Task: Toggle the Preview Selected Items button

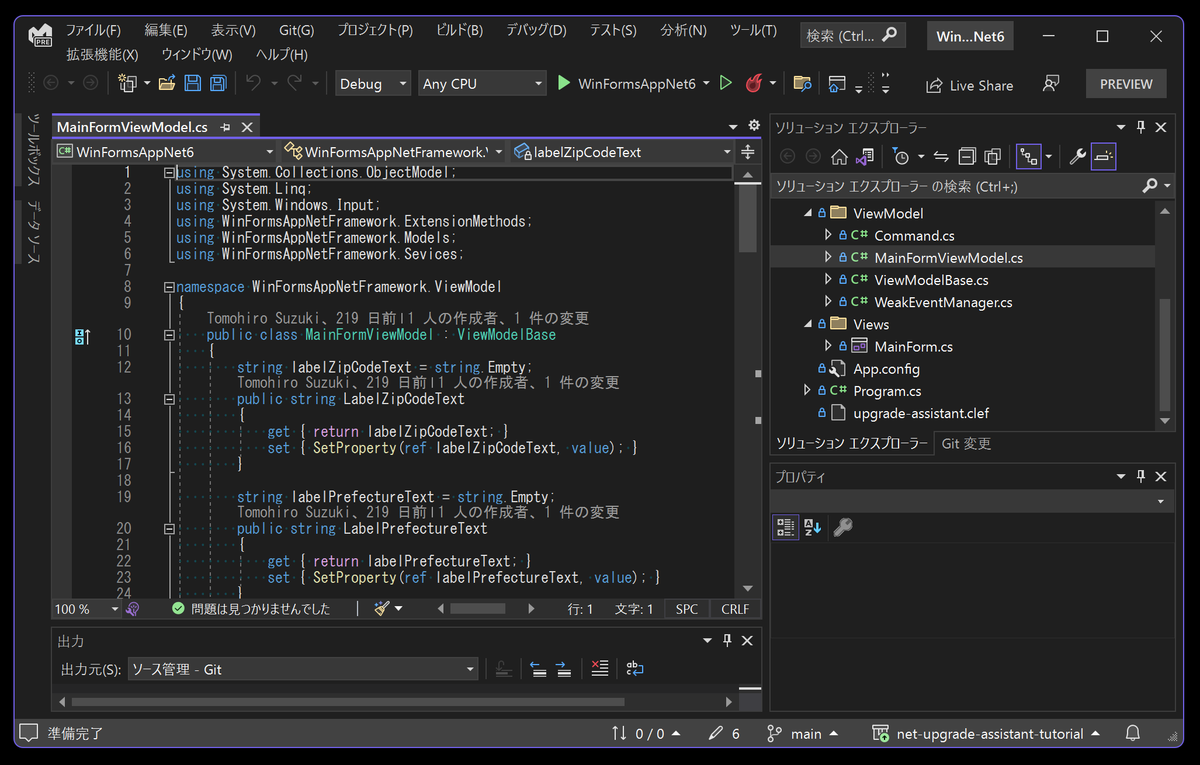Action: pos(1103,157)
